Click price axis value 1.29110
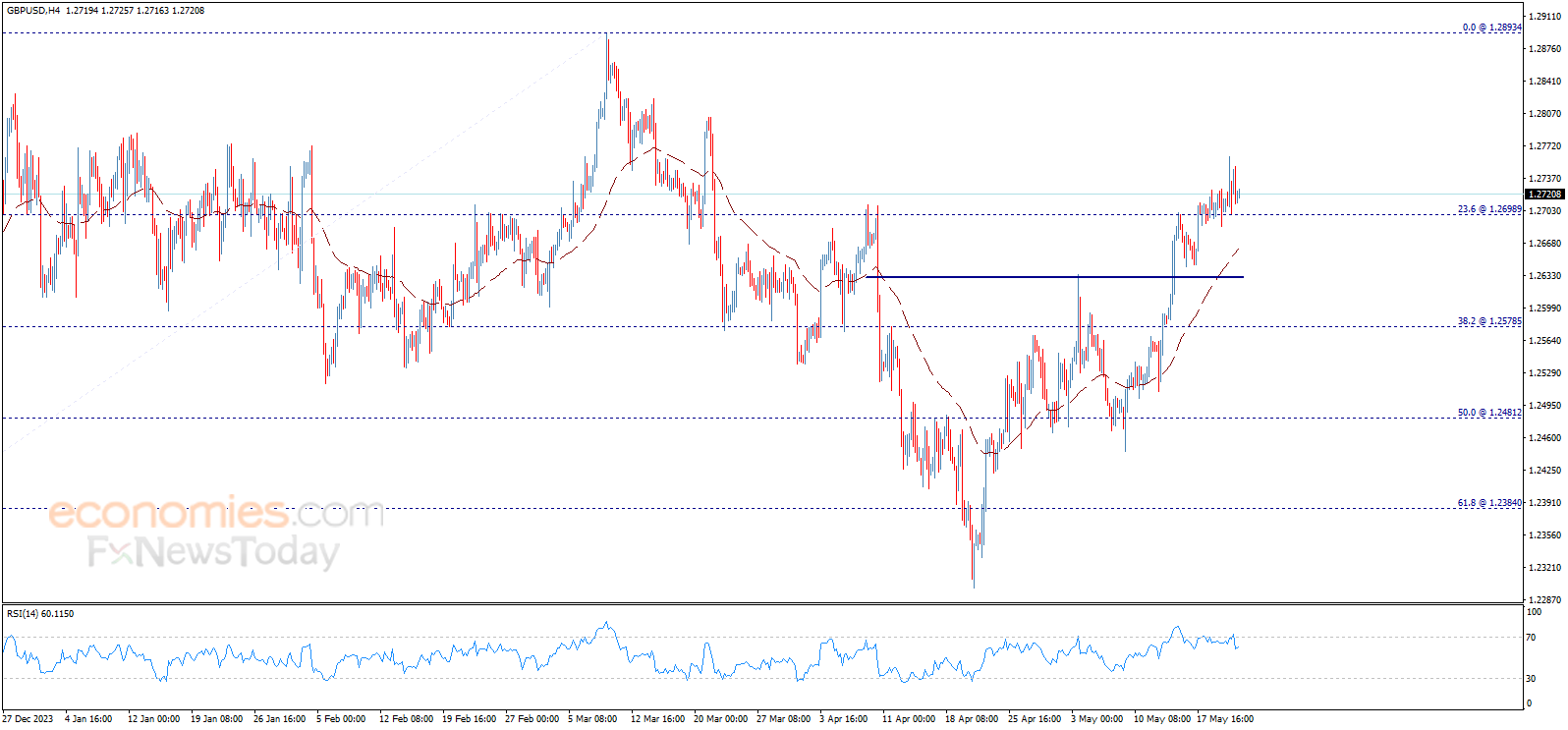The width and height of the screenshot is (1568, 730). [1545, 17]
